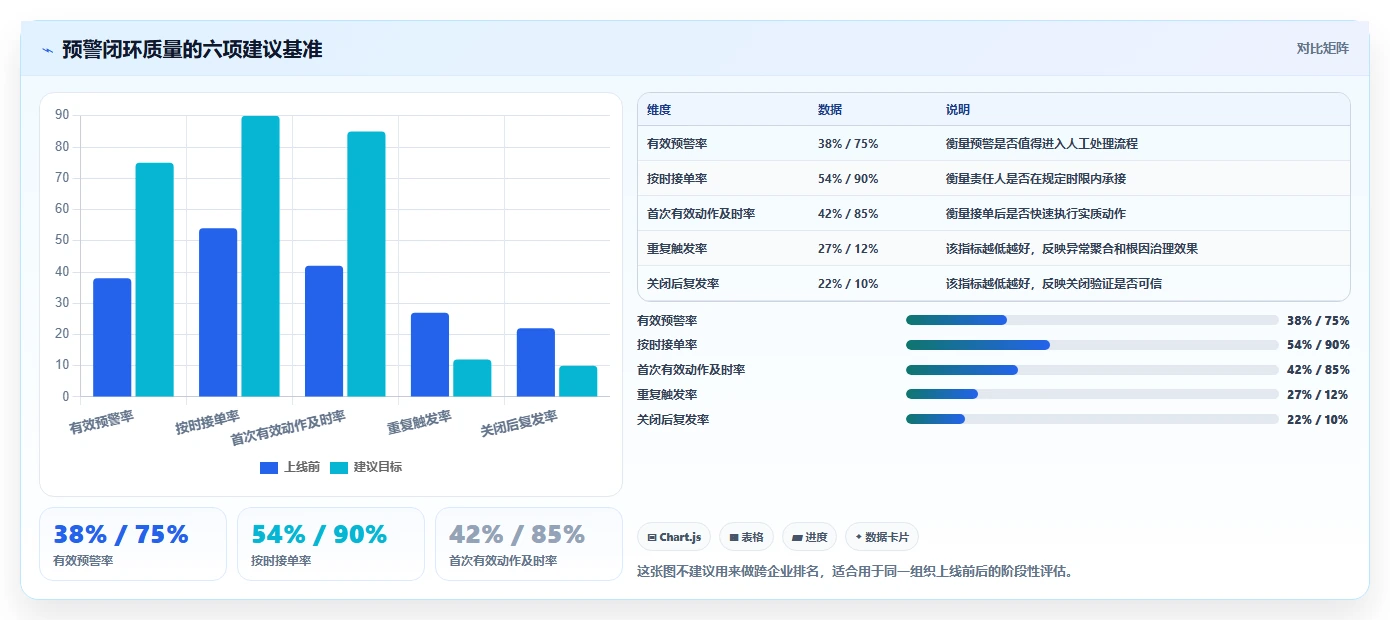
Task: Click the cyan bar for 首次有效动作及时率
Action: (367, 265)
